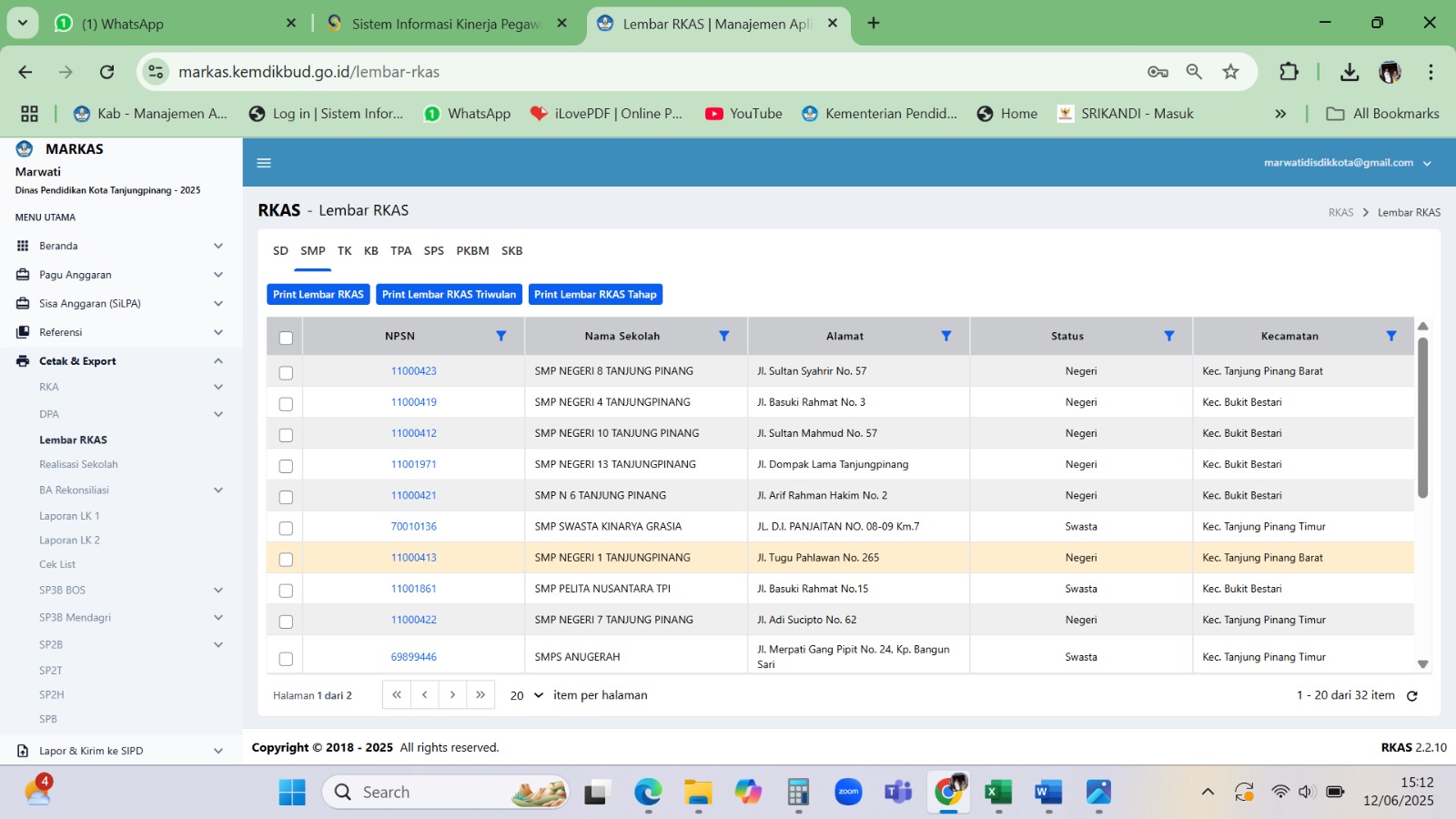Open the user account email dropdown
Viewport: 1456px width, 819px height.
pos(1347,163)
